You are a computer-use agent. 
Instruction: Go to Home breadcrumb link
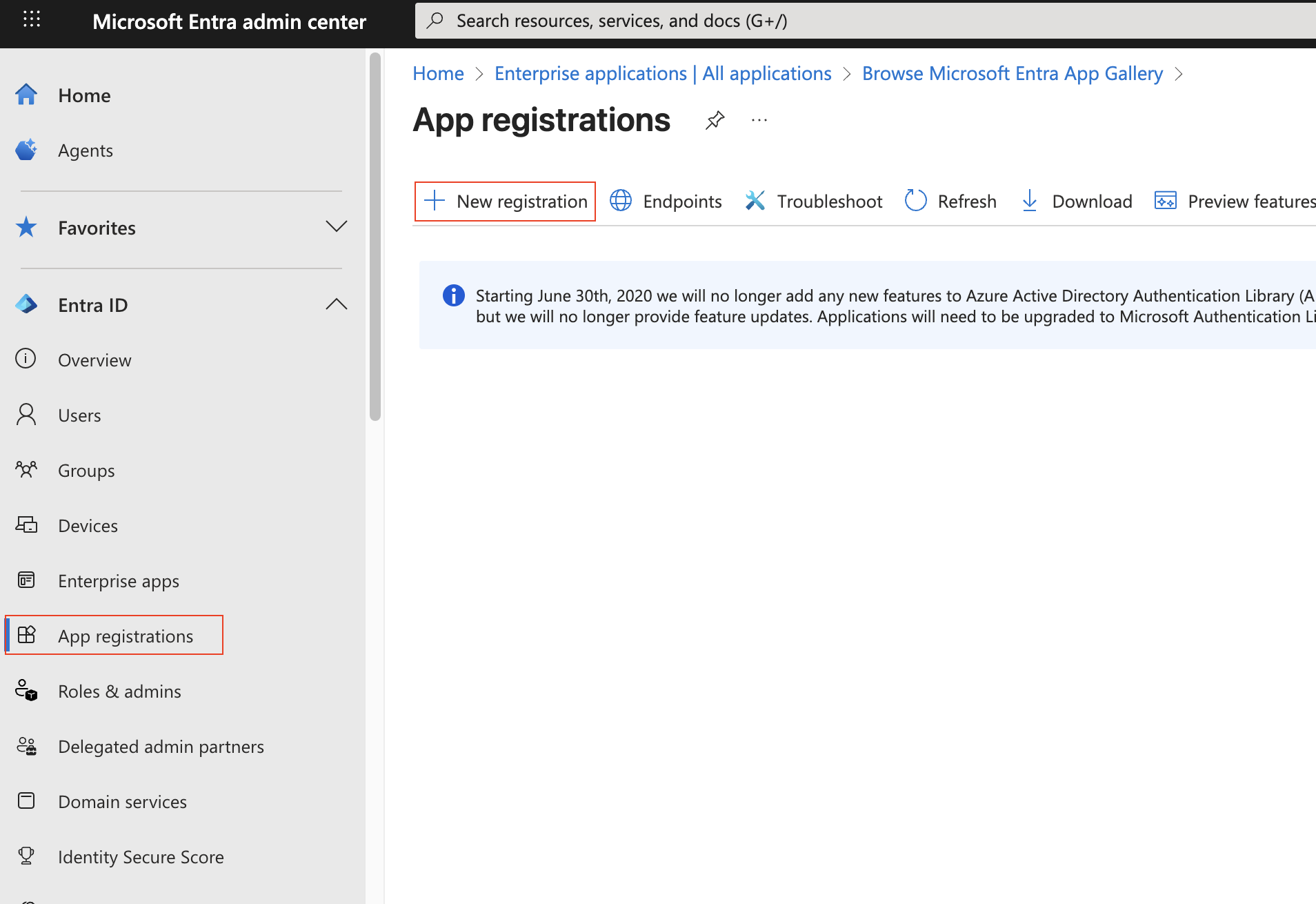[x=438, y=73]
